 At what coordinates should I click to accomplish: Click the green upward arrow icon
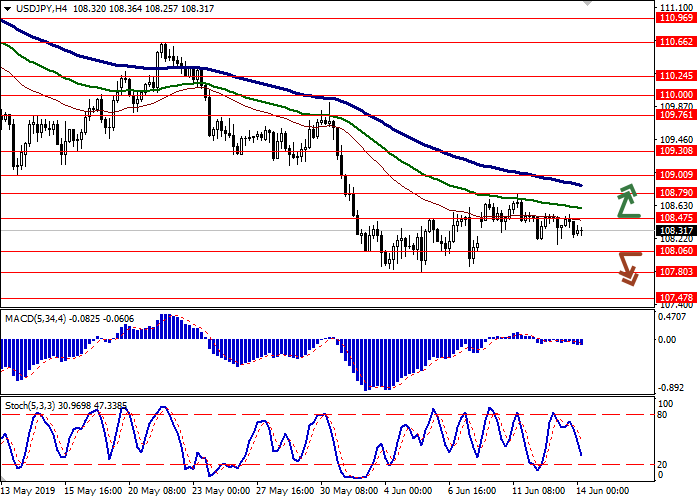click(x=627, y=201)
